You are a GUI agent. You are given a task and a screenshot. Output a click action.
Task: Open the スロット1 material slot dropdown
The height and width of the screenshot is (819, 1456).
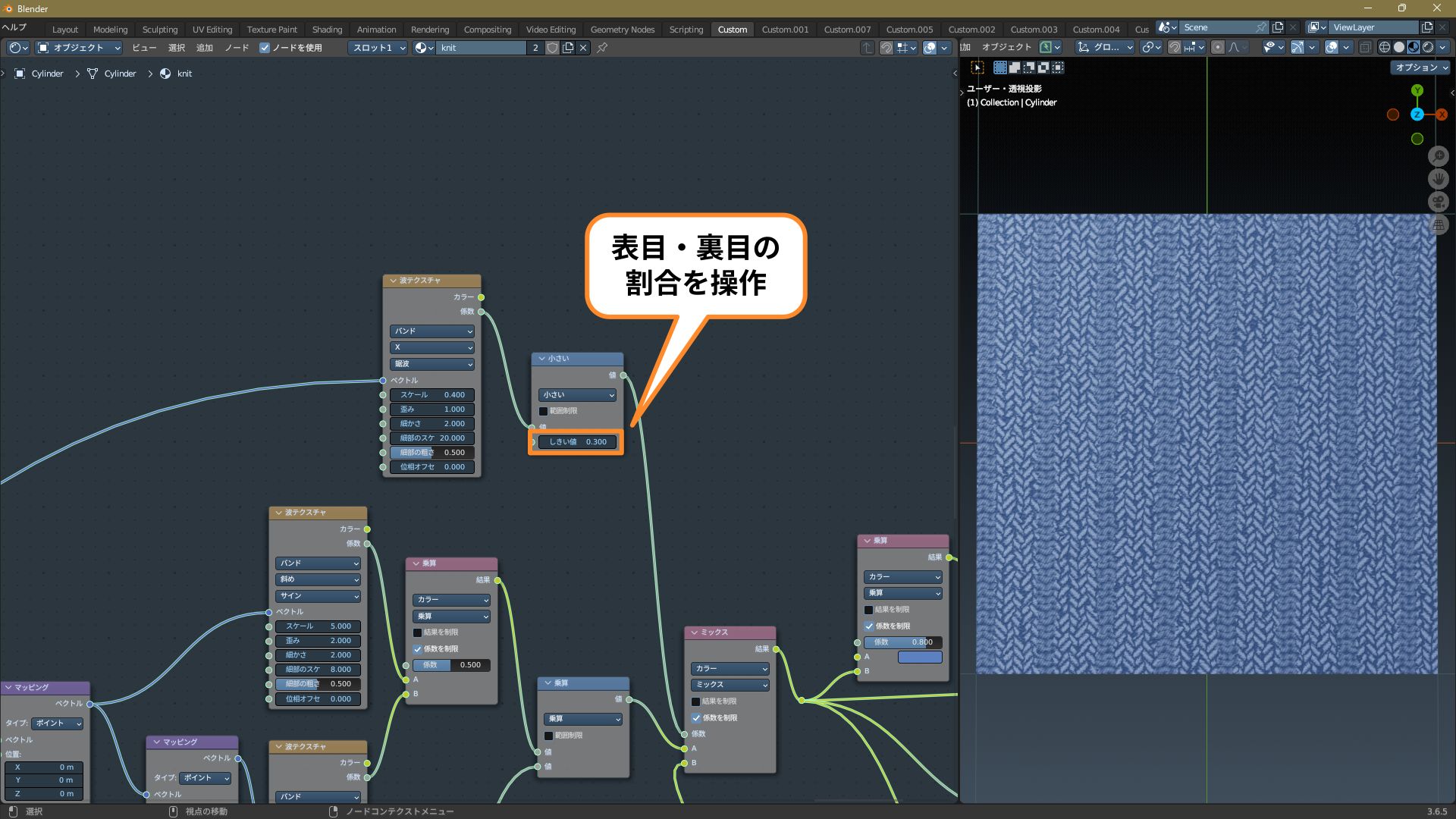pyautogui.click(x=378, y=48)
